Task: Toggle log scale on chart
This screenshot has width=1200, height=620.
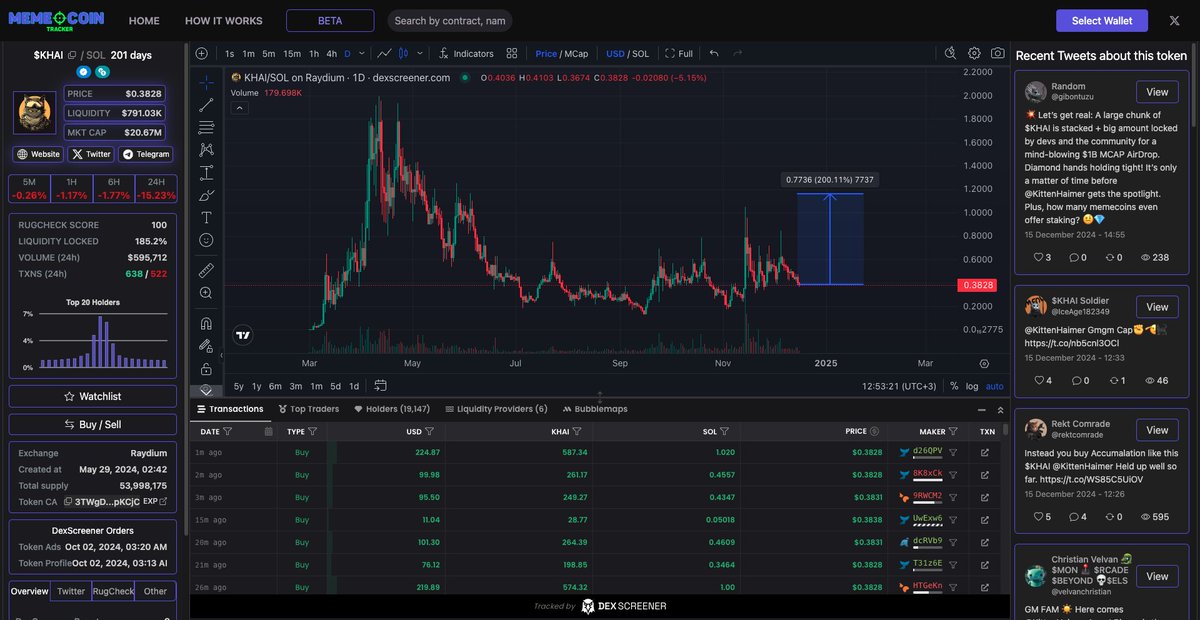Action: click(972, 386)
